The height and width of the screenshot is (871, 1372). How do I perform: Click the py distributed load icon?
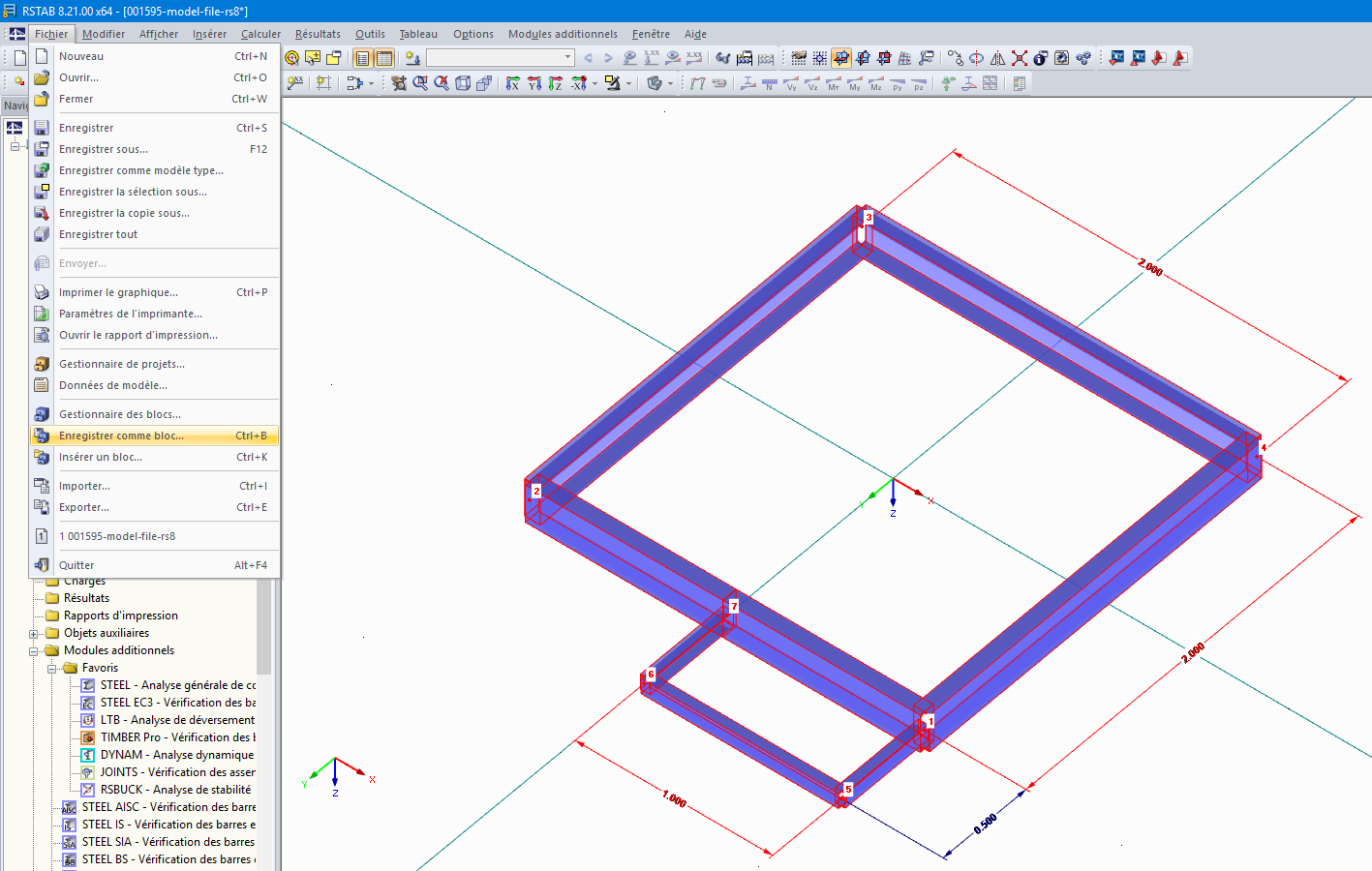(898, 83)
